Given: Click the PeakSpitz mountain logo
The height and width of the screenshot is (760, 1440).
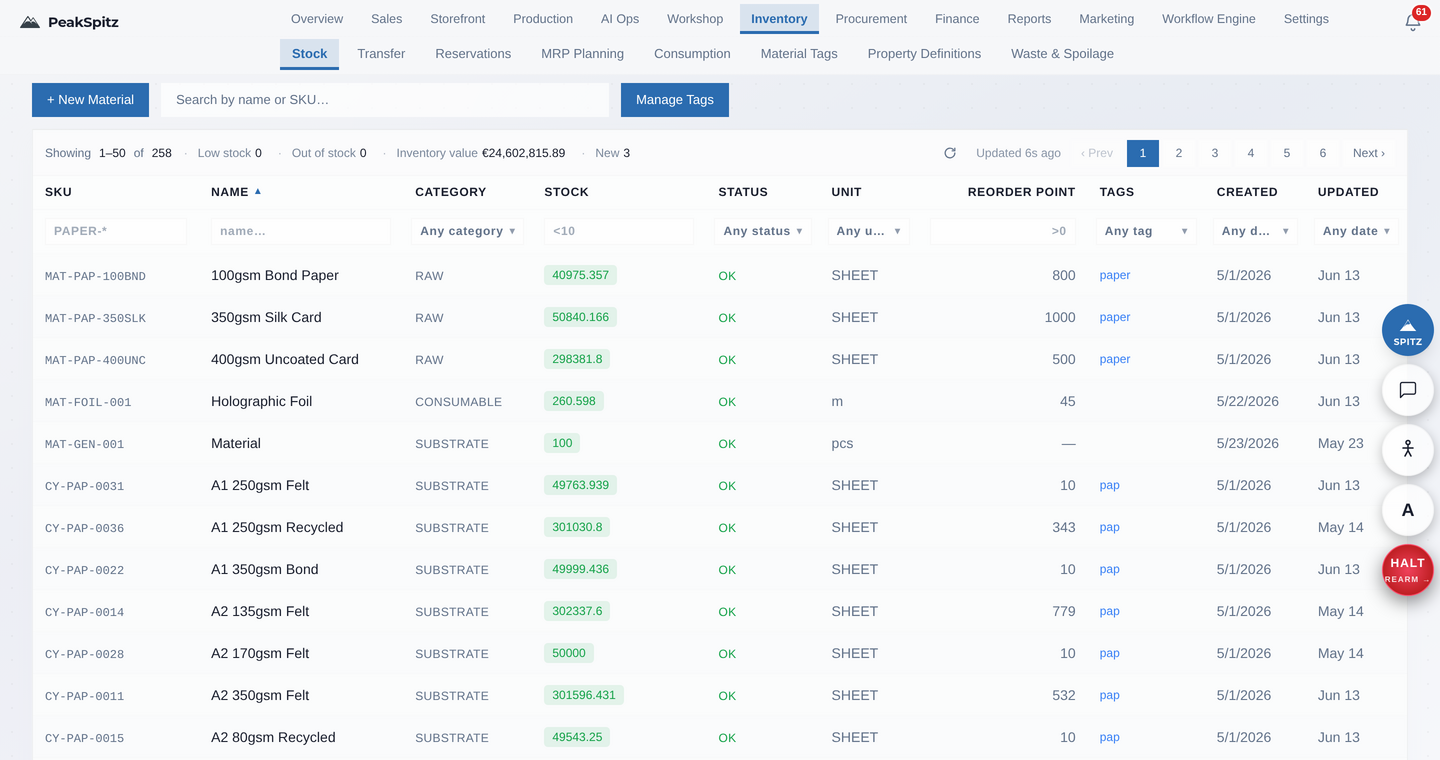Looking at the screenshot, I should 30,22.
